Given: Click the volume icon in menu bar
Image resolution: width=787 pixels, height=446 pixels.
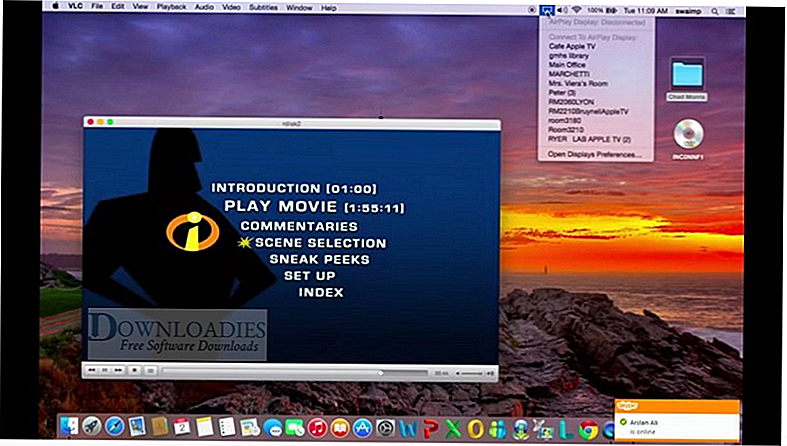Looking at the screenshot, I should coord(563,10).
